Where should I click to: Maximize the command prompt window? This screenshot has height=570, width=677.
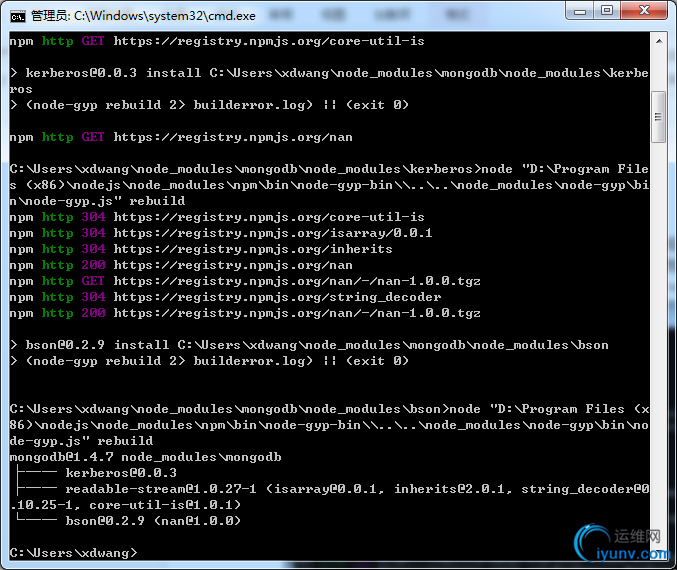pyautogui.click(x=607, y=11)
